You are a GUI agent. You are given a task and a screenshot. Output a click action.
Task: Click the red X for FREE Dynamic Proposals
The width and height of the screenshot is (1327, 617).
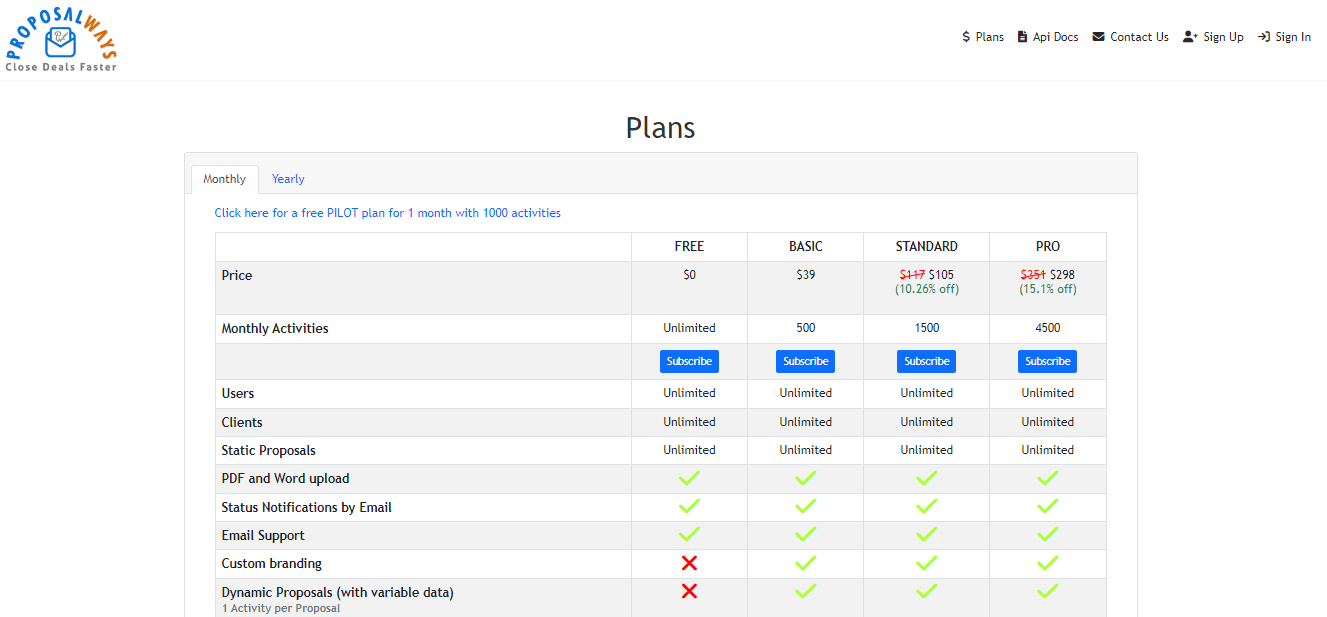(689, 592)
